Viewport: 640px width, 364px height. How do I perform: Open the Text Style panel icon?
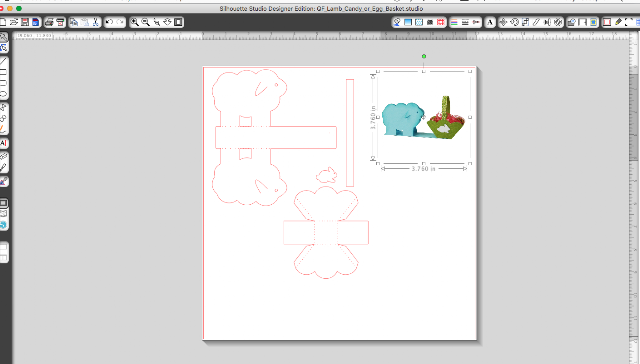tap(490, 22)
